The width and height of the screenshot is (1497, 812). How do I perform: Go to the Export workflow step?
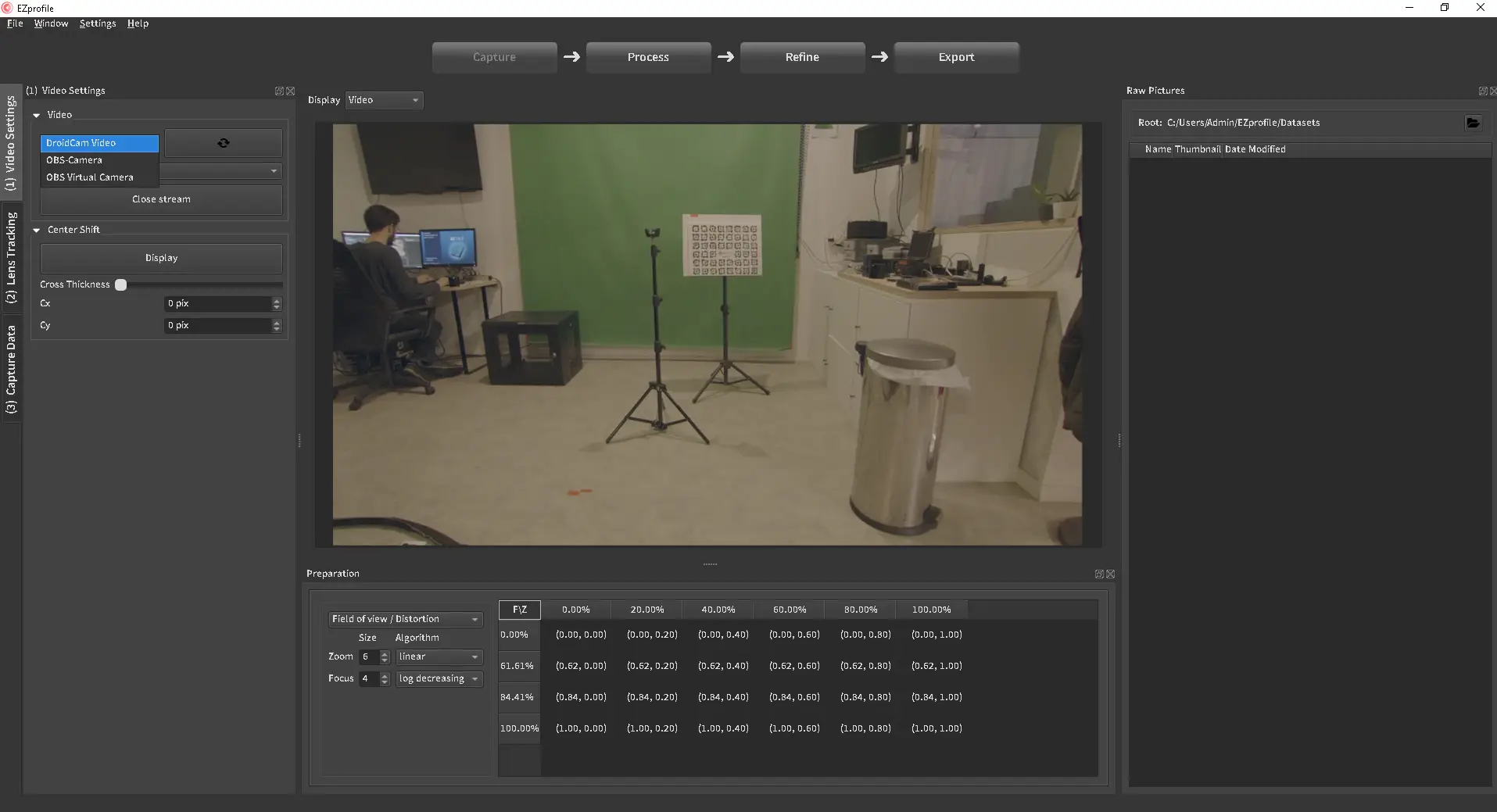956,57
